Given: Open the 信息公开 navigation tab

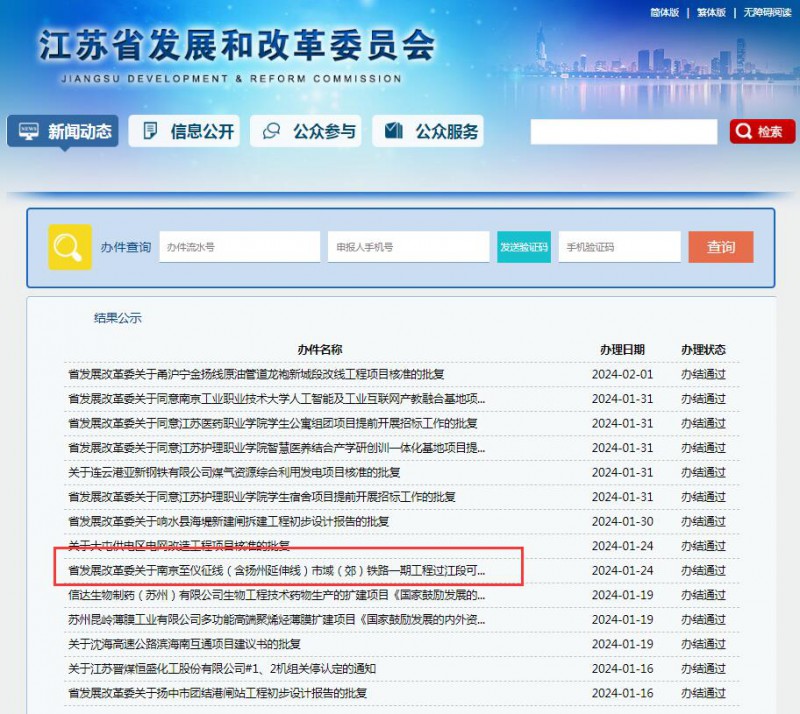Looking at the screenshot, I should 184,131.
